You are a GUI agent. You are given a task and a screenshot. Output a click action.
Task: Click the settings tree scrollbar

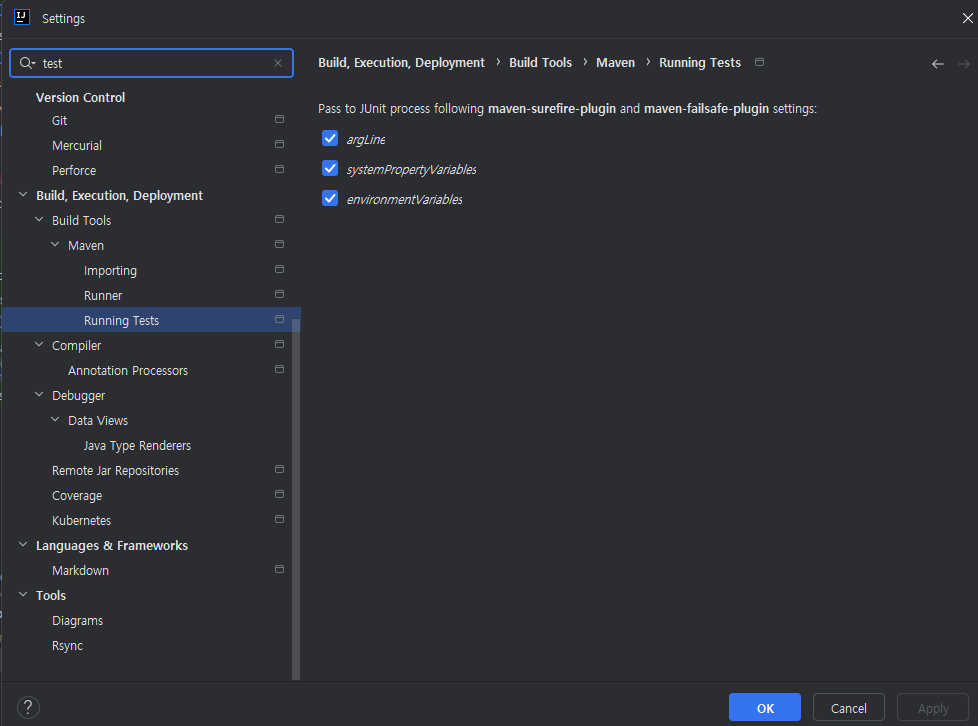pyautogui.click(x=296, y=499)
